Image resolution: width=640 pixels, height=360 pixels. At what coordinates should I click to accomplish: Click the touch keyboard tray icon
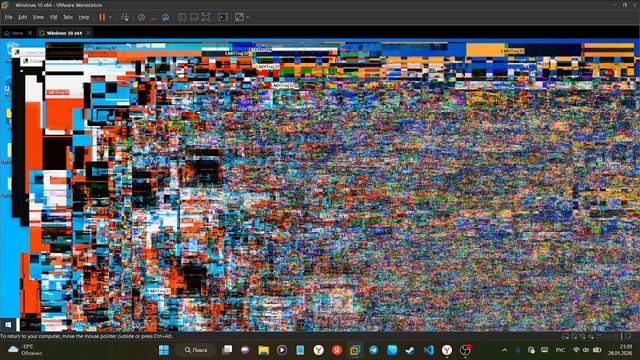coord(544,350)
